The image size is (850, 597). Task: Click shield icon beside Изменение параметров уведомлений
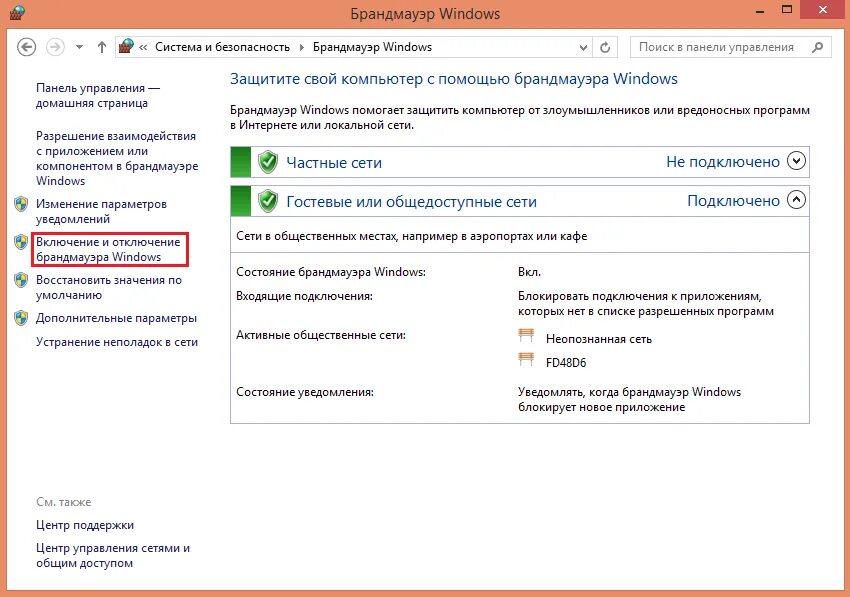tap(21, 204)
